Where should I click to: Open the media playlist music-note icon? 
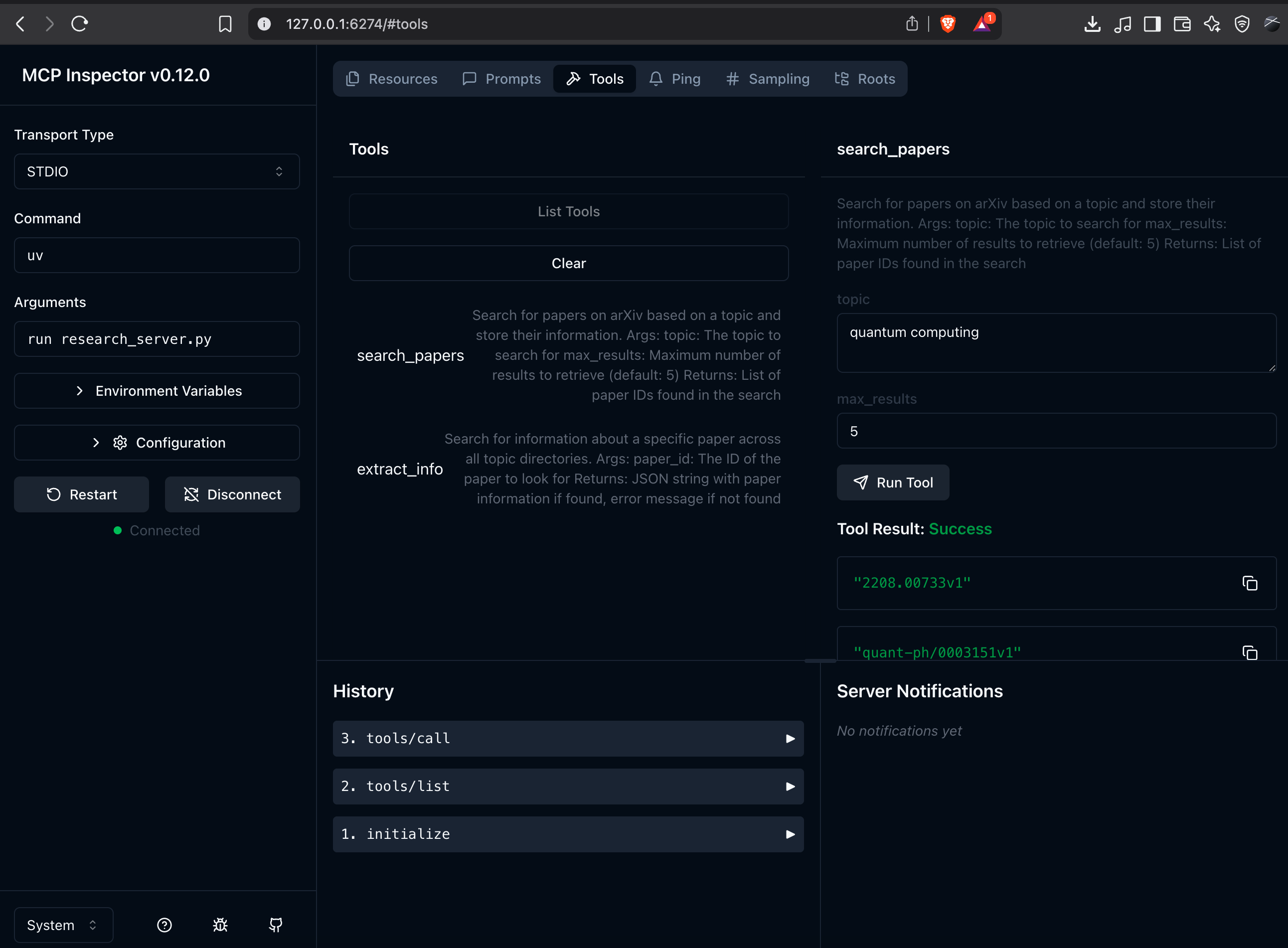(x=1122, y=24)
